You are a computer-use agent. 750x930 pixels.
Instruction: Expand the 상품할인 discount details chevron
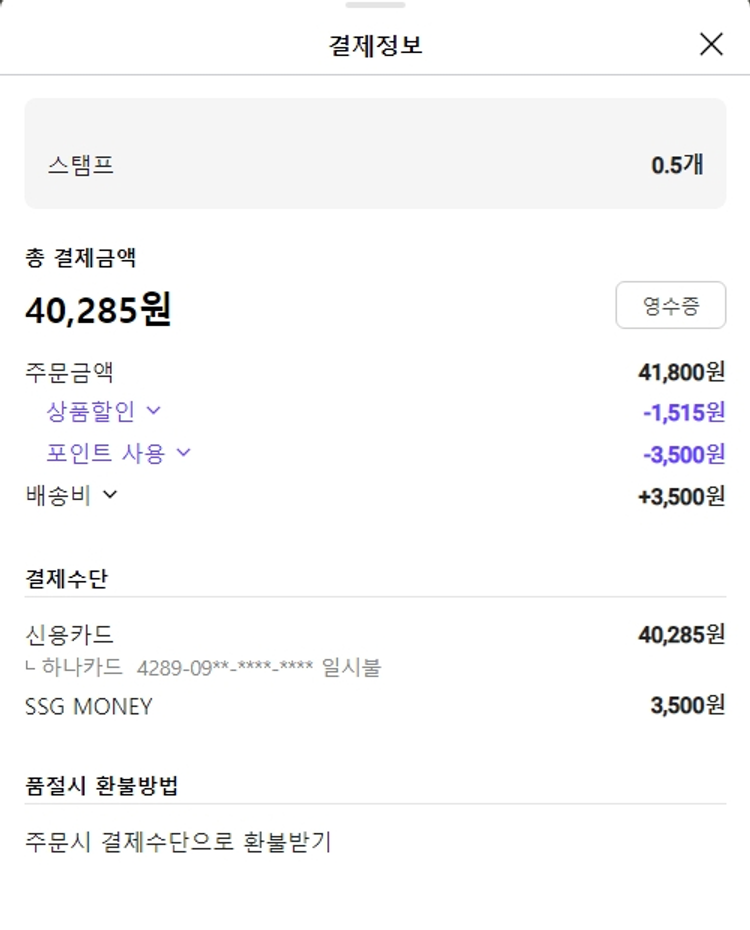[153, 410]
